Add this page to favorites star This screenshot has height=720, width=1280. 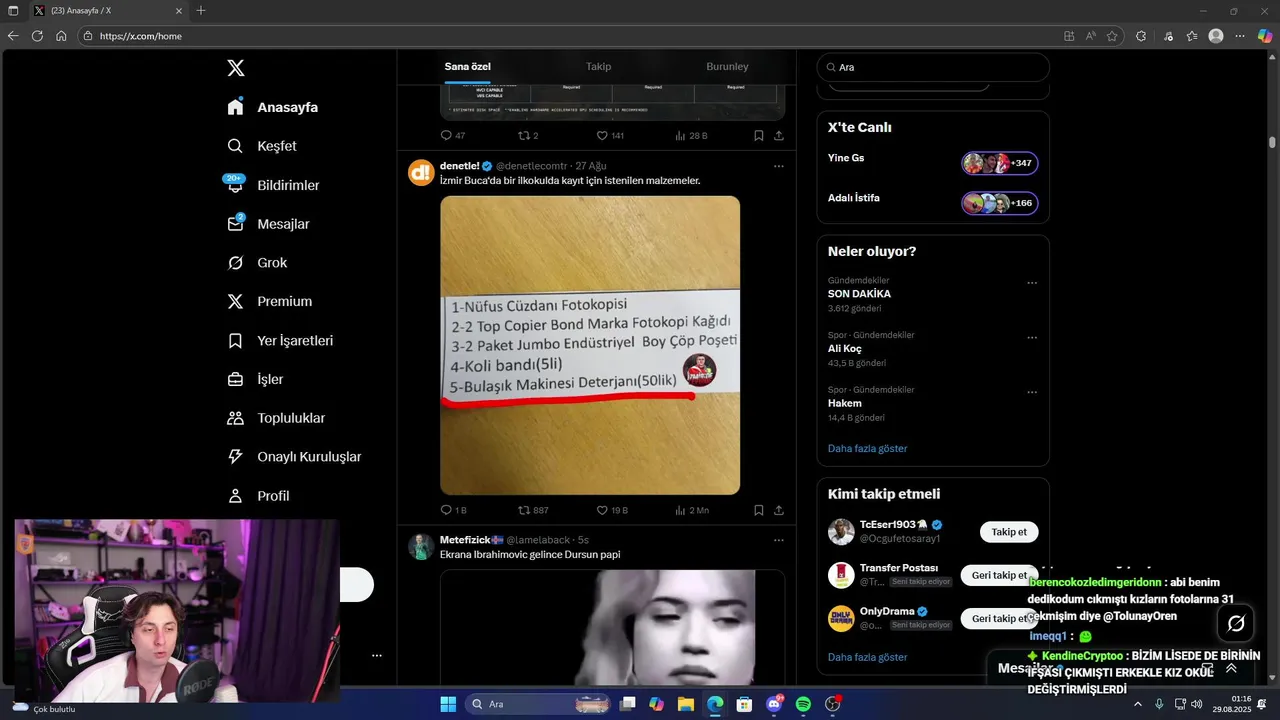[1112, 36]
